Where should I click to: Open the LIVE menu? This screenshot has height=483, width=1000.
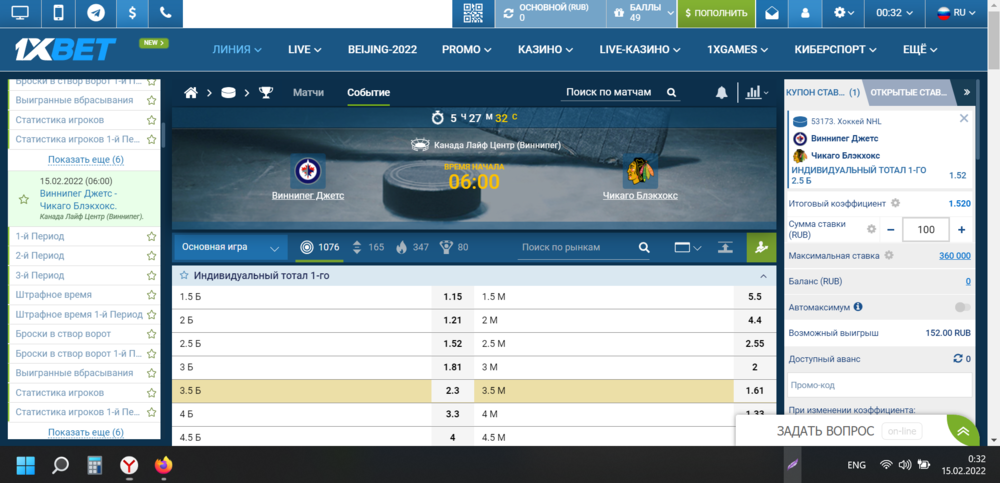304,49
